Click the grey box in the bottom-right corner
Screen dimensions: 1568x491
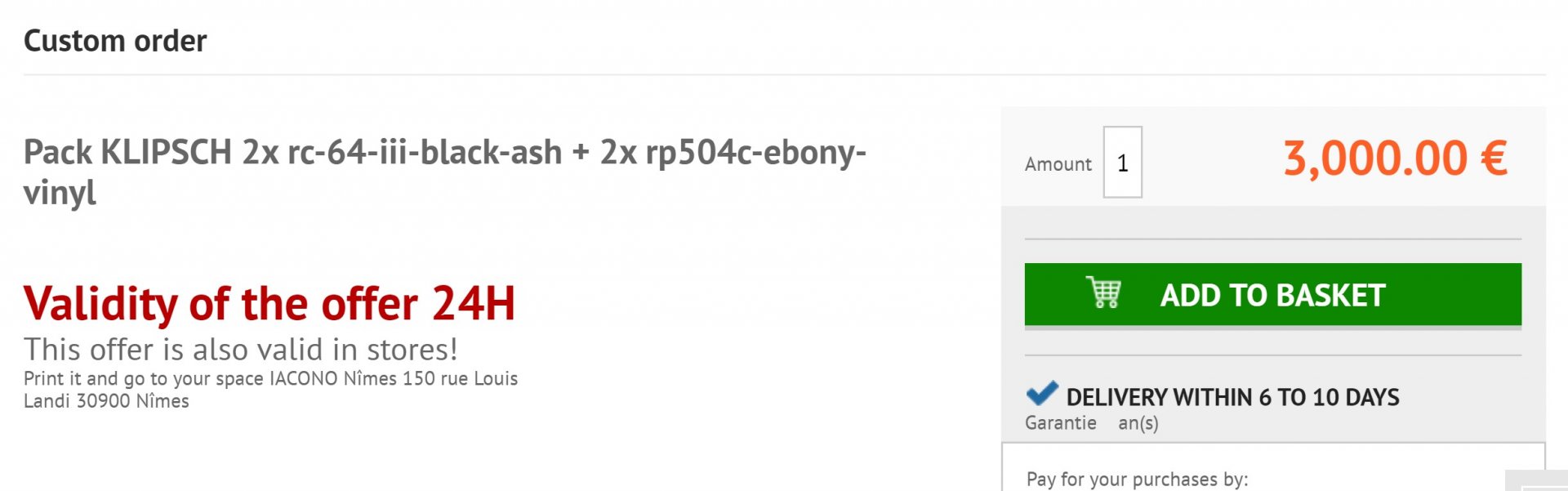[x=1537, y=481]
